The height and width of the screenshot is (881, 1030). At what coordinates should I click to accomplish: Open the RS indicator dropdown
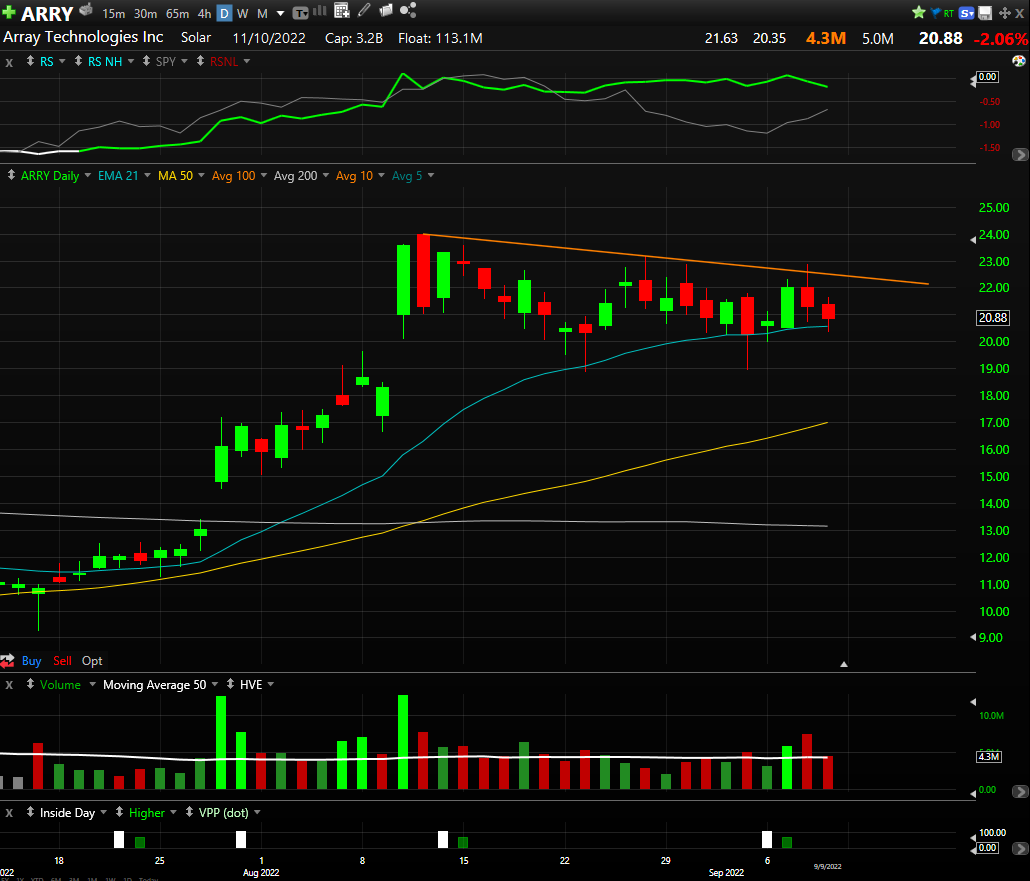pyautogui.click(x=62, y=61)
